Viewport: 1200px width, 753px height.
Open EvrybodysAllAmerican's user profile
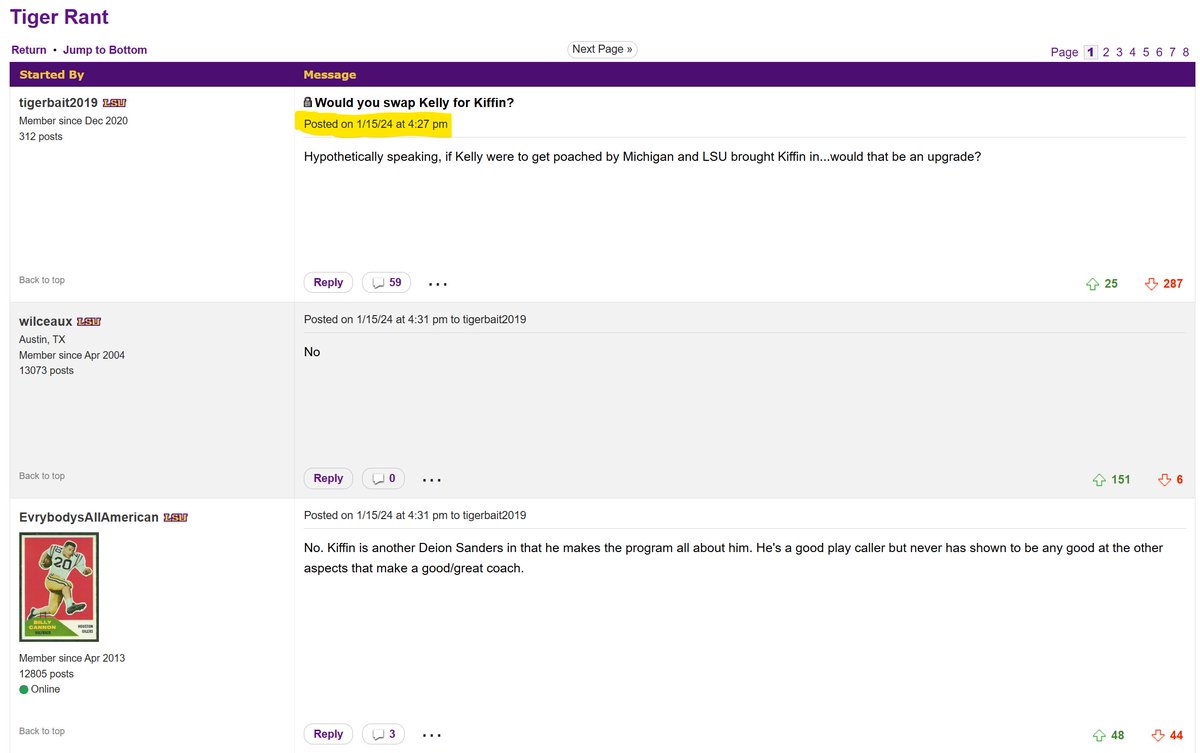89,517
